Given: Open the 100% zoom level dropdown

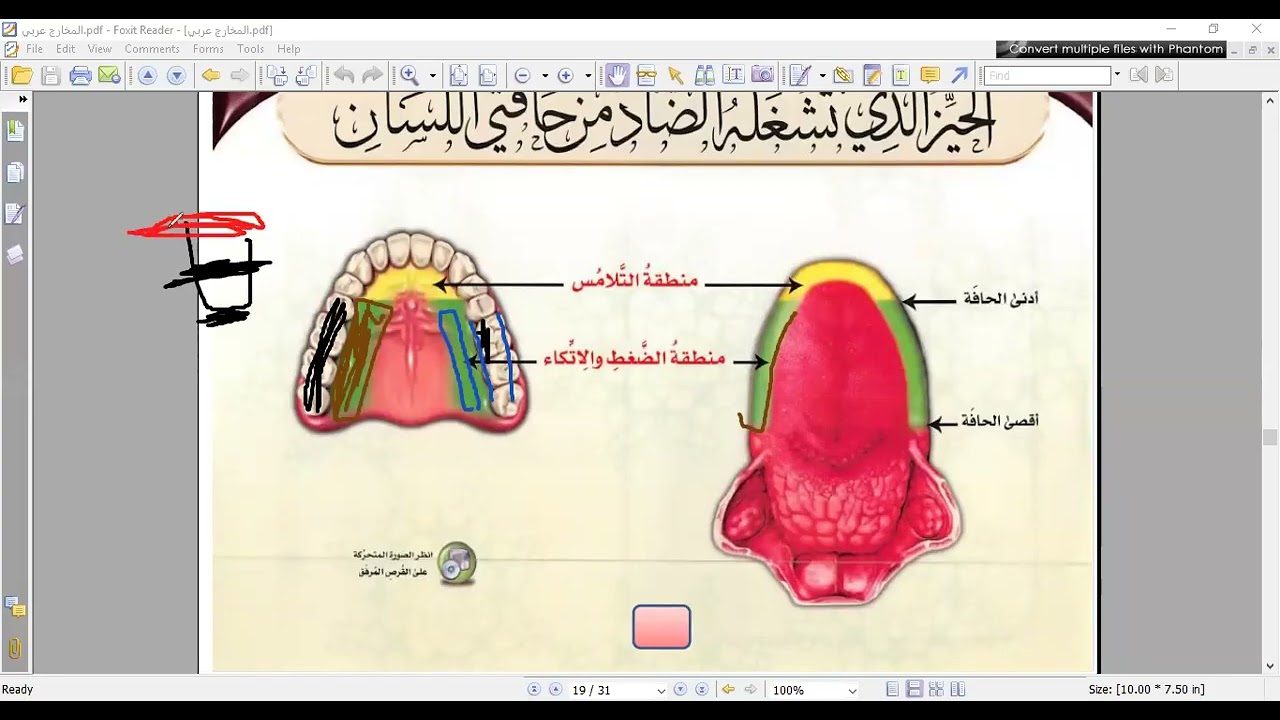Looking at the screenshot, I should [x=852, y=691].
